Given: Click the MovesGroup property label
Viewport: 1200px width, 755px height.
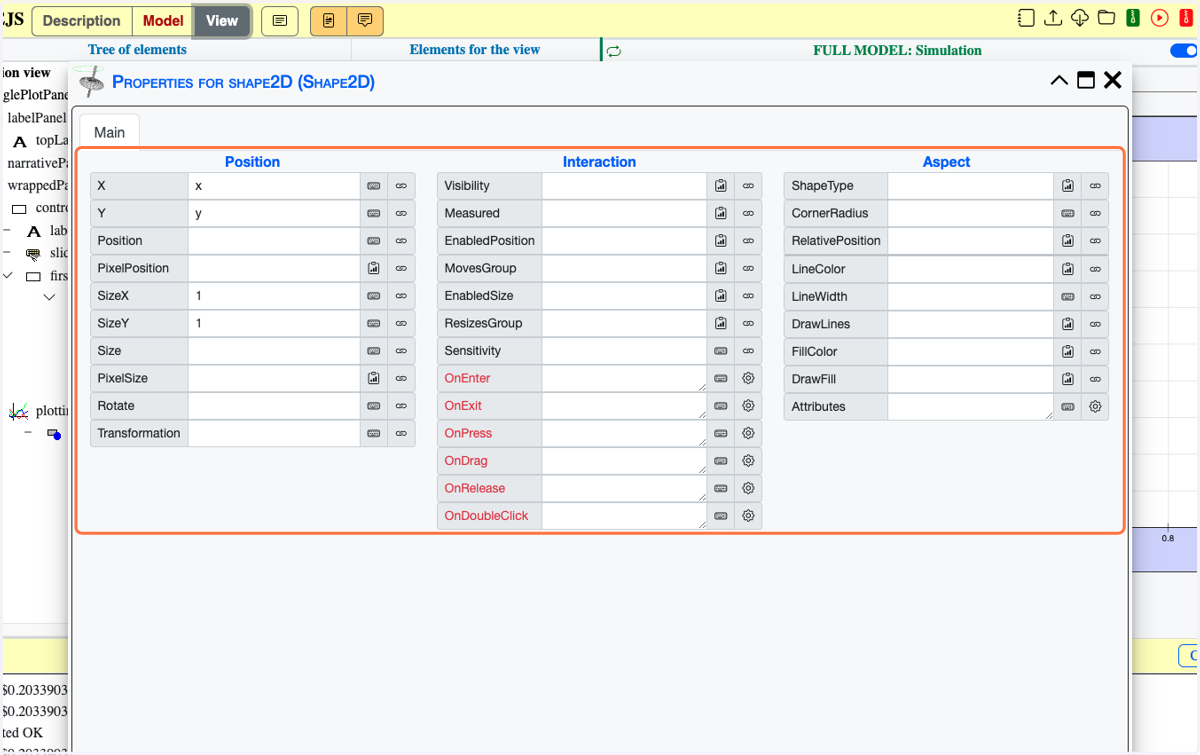Looking at the screenshot, I should pyautogui.click(x=480, y=268).
